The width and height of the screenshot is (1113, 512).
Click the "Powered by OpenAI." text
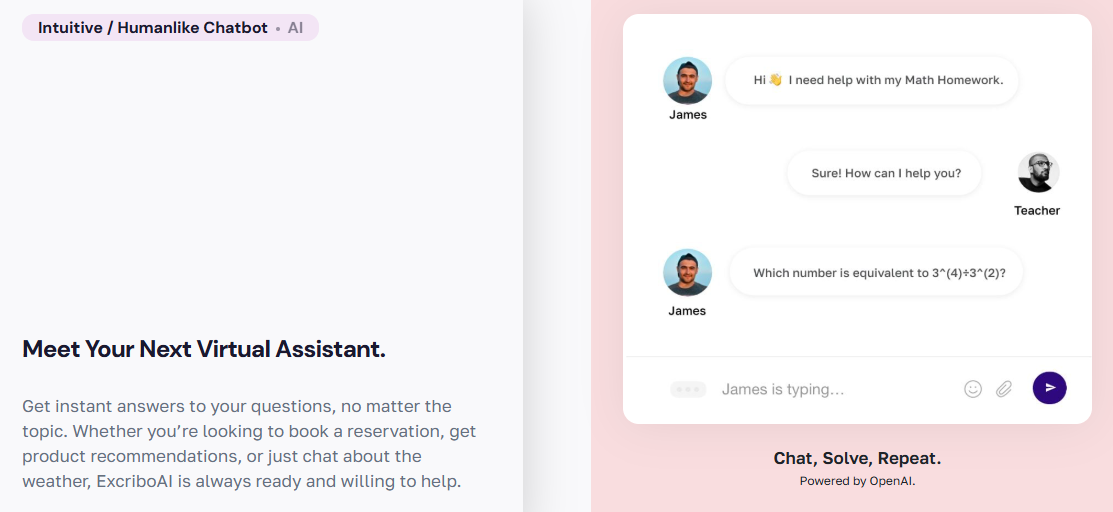(857, 481)
